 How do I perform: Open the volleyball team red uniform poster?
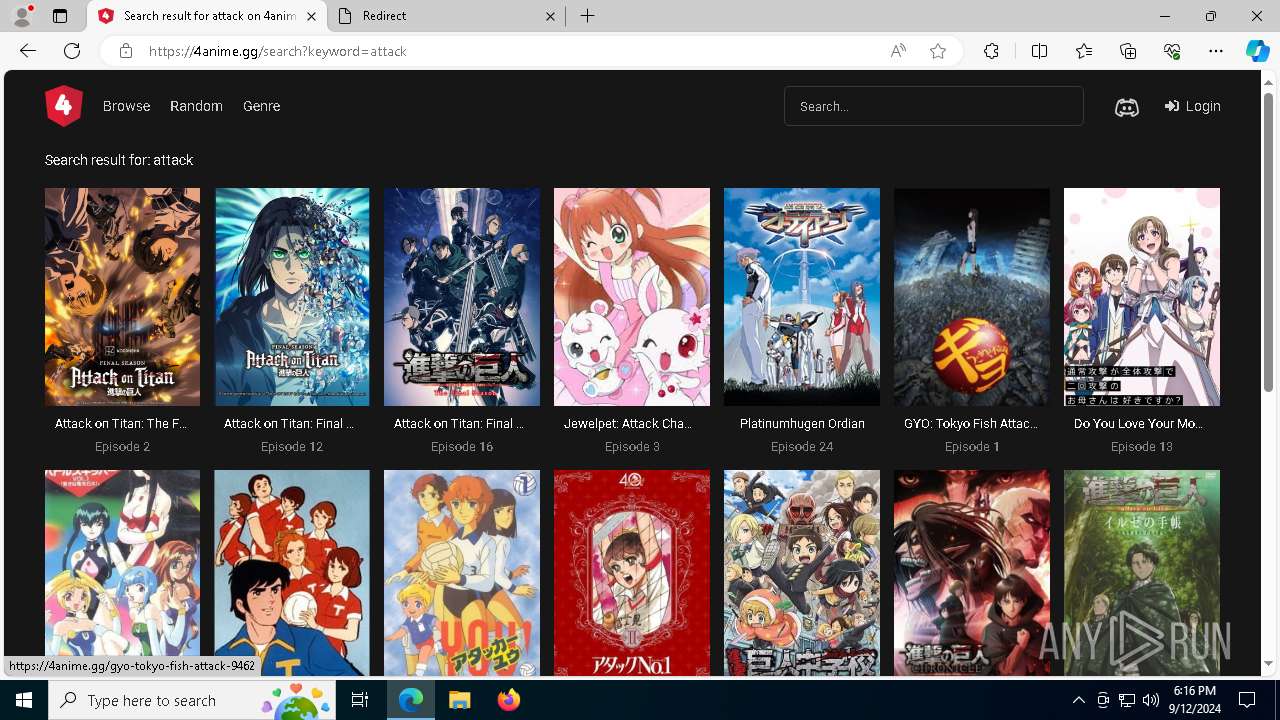click(x=292, y=573)
